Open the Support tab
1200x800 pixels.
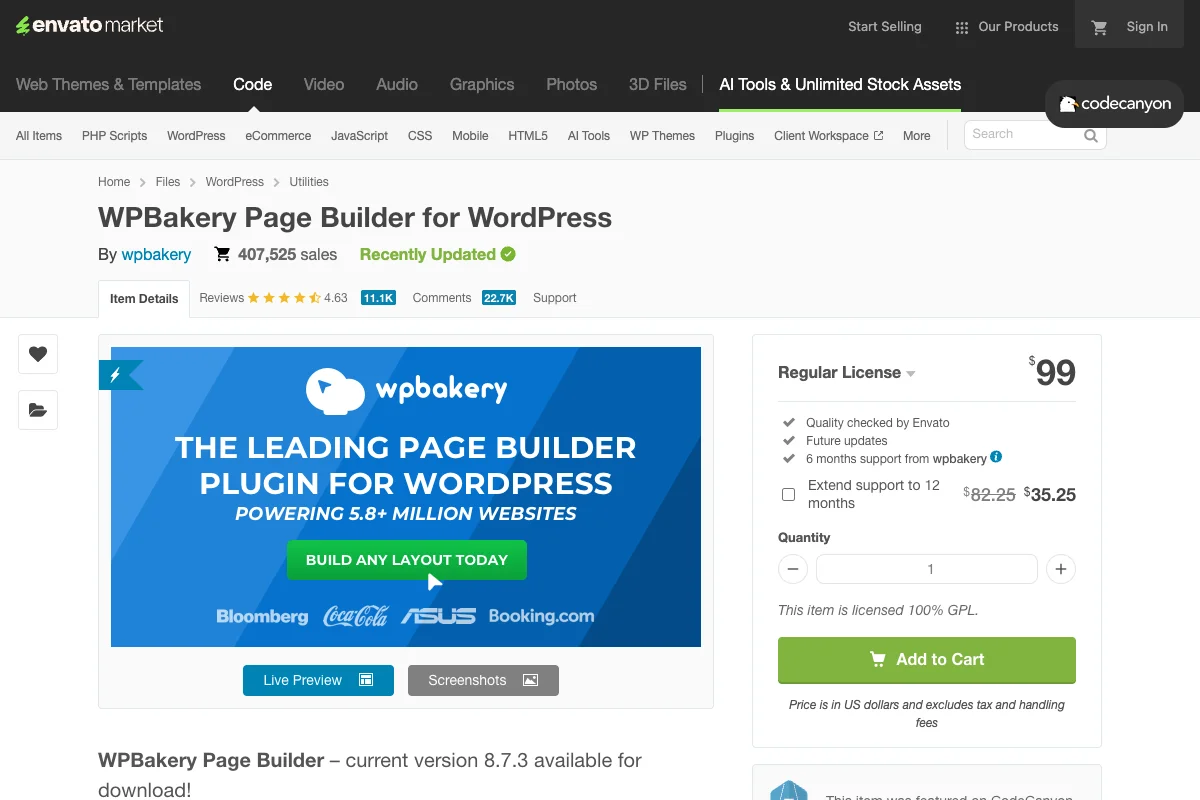(x=555, y=298)
